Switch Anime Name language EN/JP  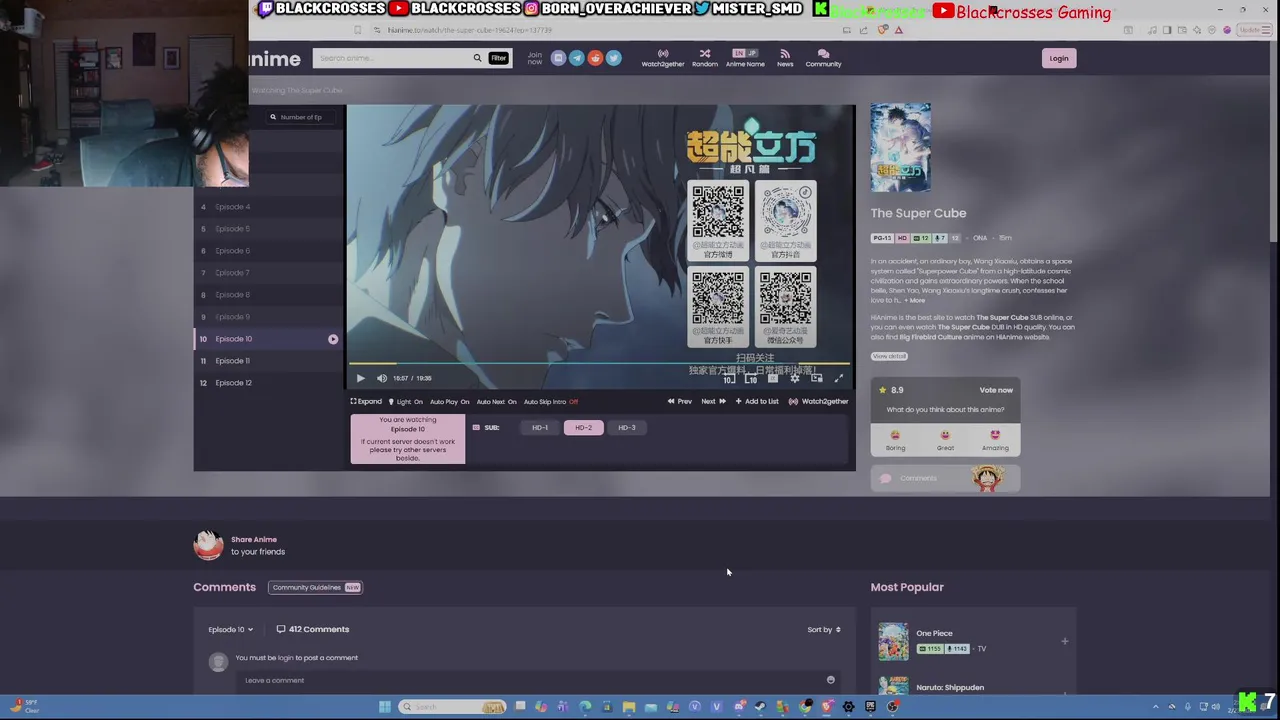coord(745,58)
